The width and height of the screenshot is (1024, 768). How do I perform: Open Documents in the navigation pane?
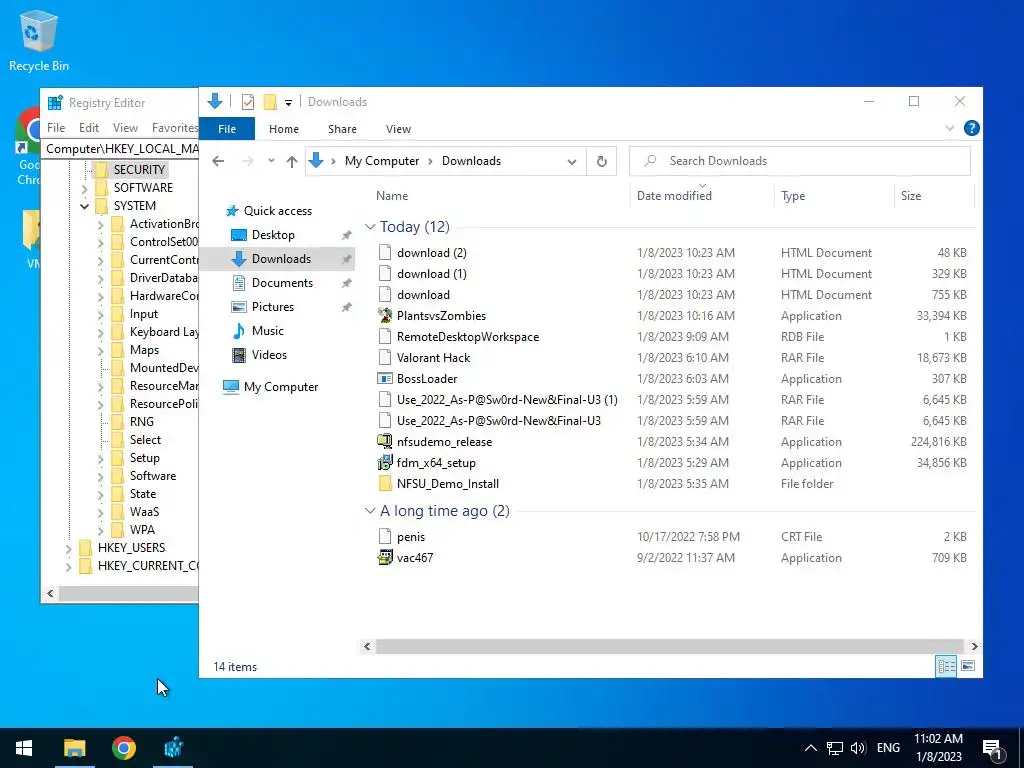tap(282, 283)
